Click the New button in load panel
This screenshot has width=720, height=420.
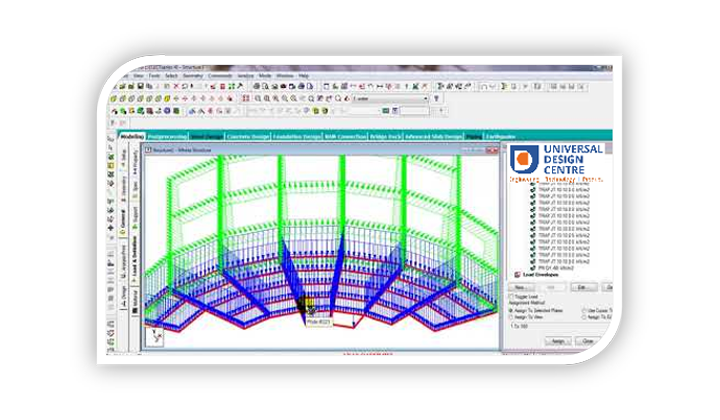pos(521,287)
